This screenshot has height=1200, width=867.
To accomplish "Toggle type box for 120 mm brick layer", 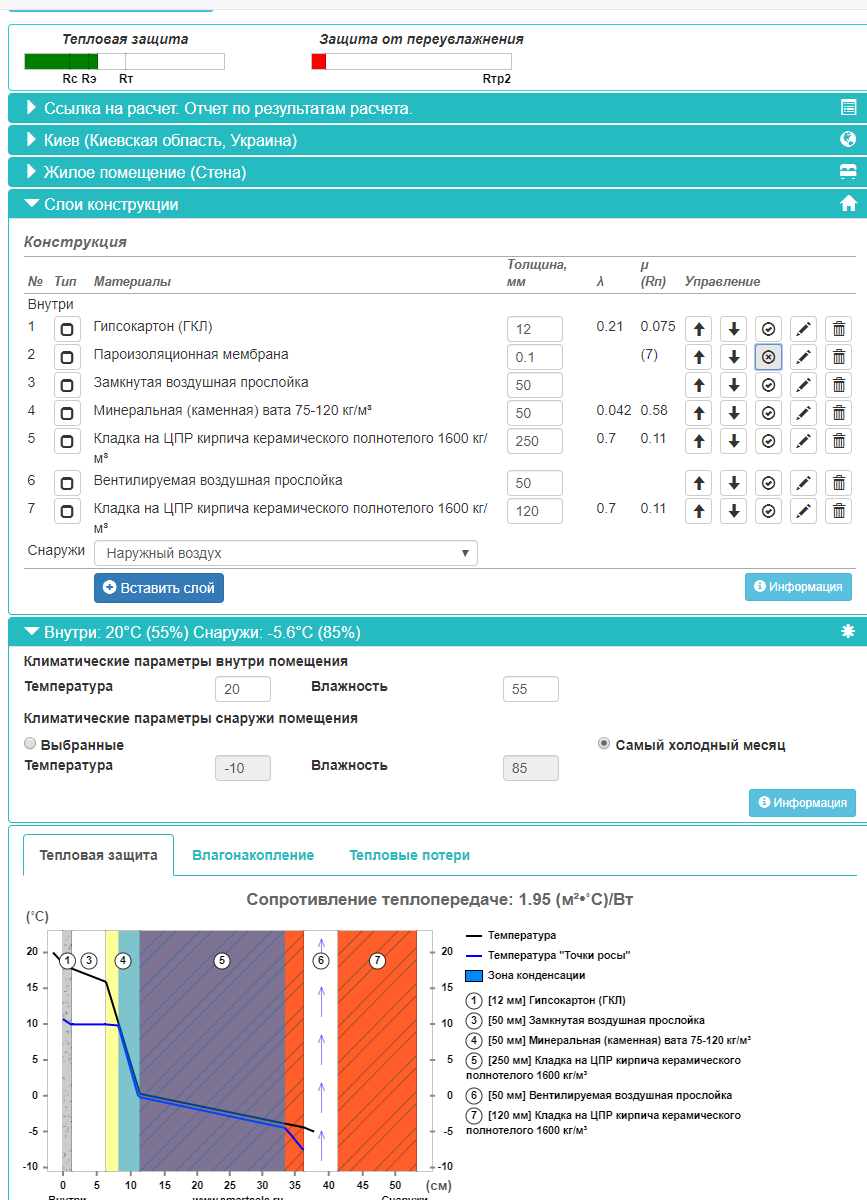I will tap(67, 511).
